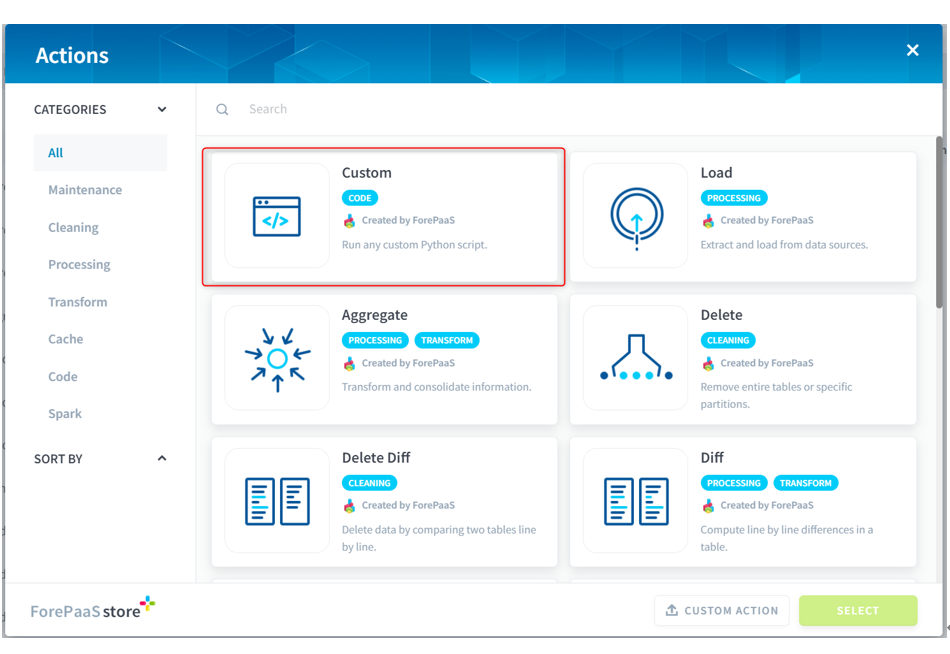Click the ForePaaS logo on Diff card
Image resolution: width=950 pixels, height=654 pixels.
(x=708, y=506)
